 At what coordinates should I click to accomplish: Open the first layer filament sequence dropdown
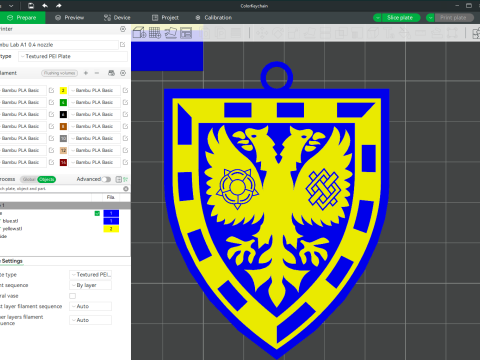(x=90, y=306)
